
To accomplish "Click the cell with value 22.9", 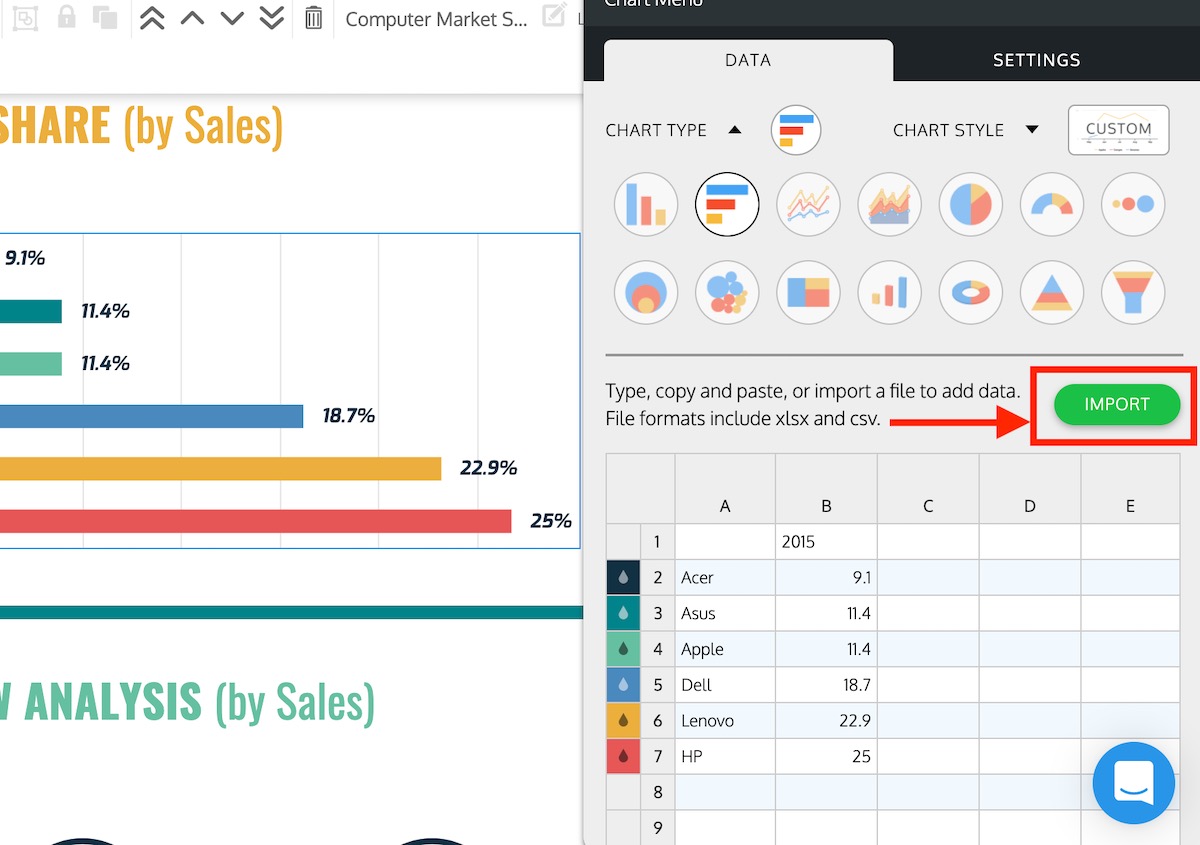I will [826, 721].
